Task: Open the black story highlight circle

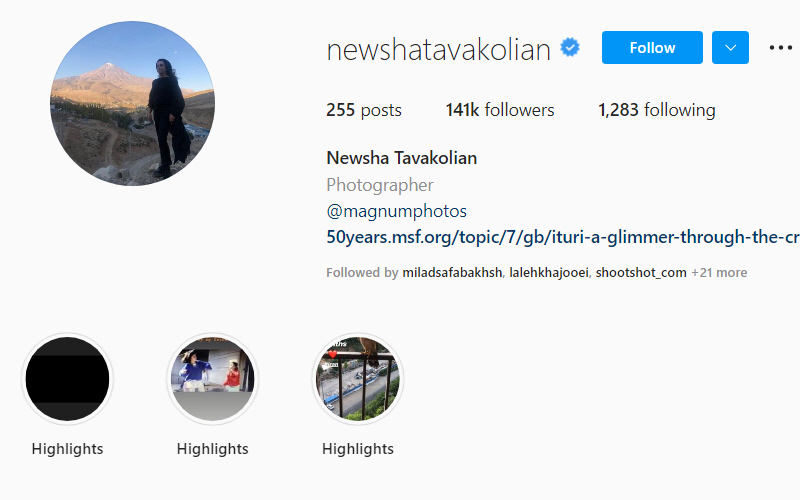Action: pos(67,379)
